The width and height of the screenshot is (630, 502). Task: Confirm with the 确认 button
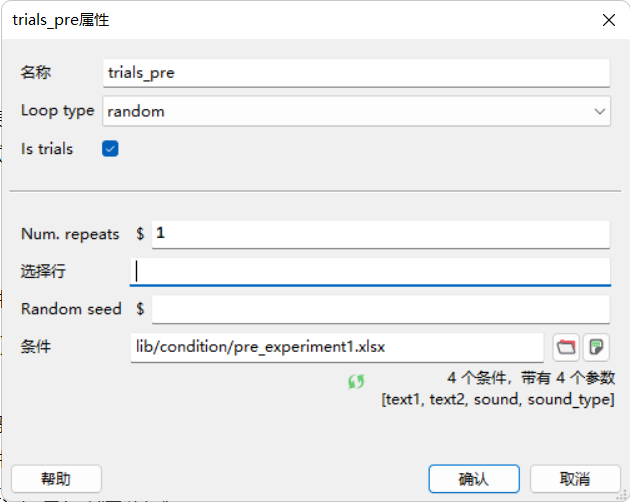[474, 479]
